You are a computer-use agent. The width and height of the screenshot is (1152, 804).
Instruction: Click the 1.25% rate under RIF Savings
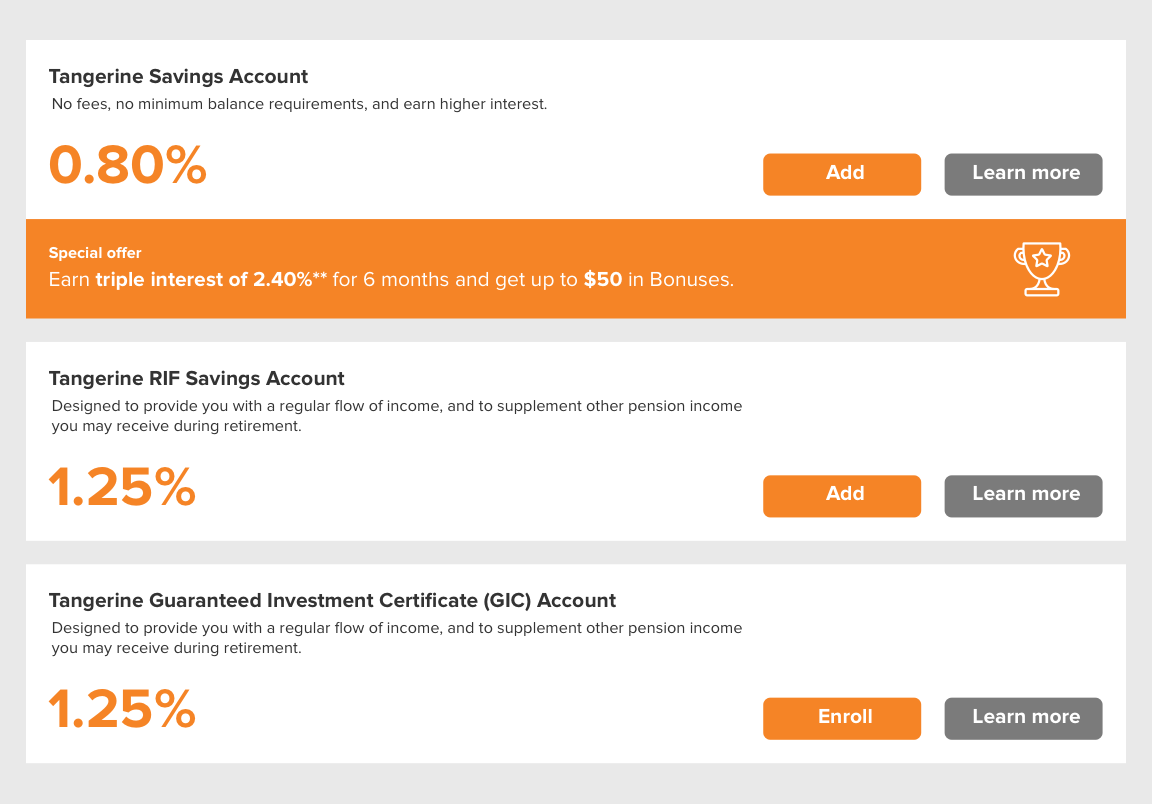click(122, 487)
